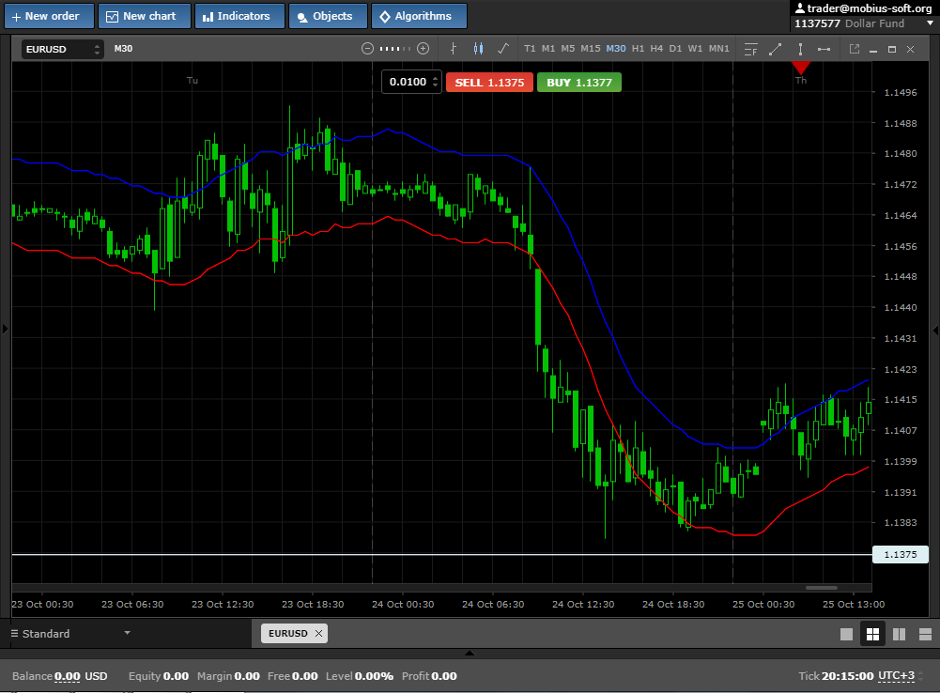Click the Level 0.00% status entry
The image size is (940, 693).
point(359,676)
